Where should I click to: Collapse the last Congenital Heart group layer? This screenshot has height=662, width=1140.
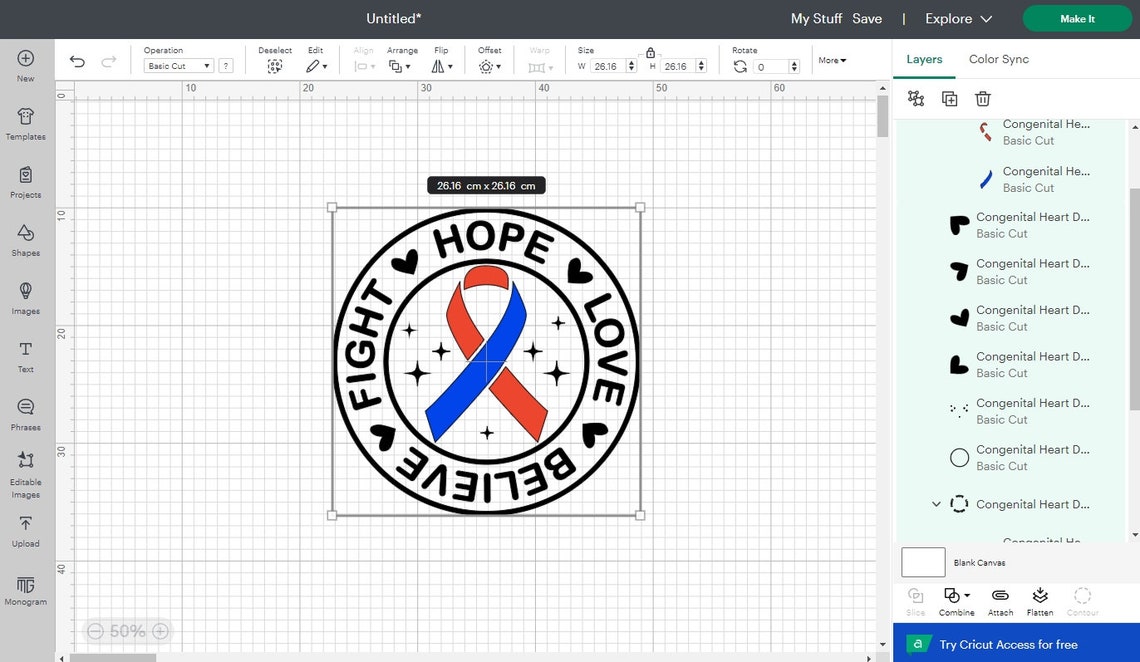937,504
